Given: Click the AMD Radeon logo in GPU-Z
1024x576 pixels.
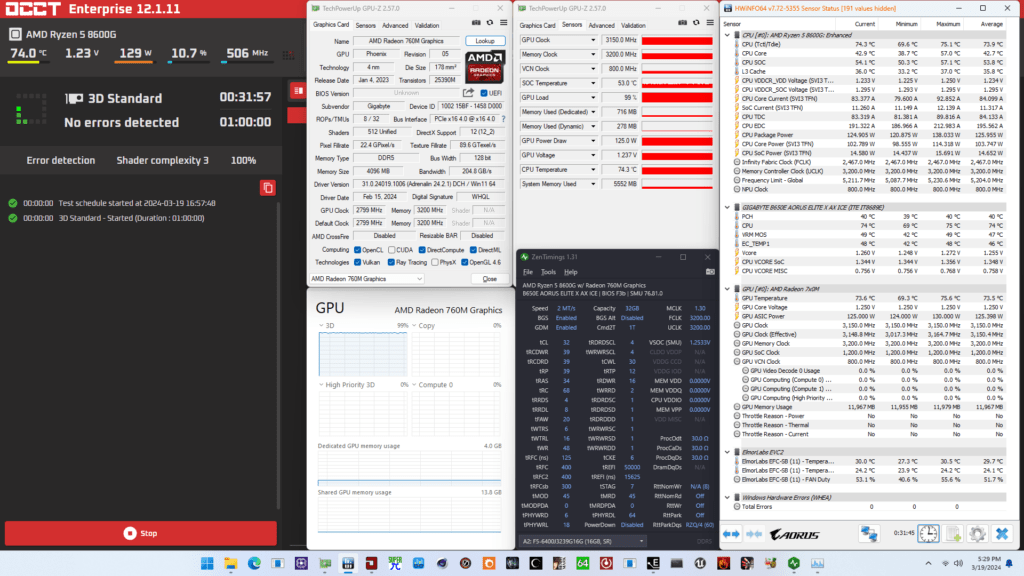Looking at the screenshot, I should click(485, 67).
